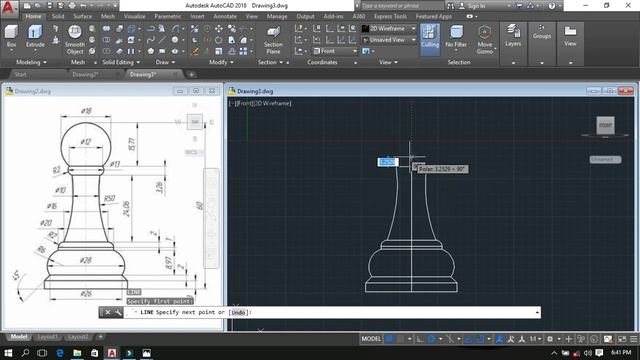Click the dynamic input length field

tap(387, 162)
